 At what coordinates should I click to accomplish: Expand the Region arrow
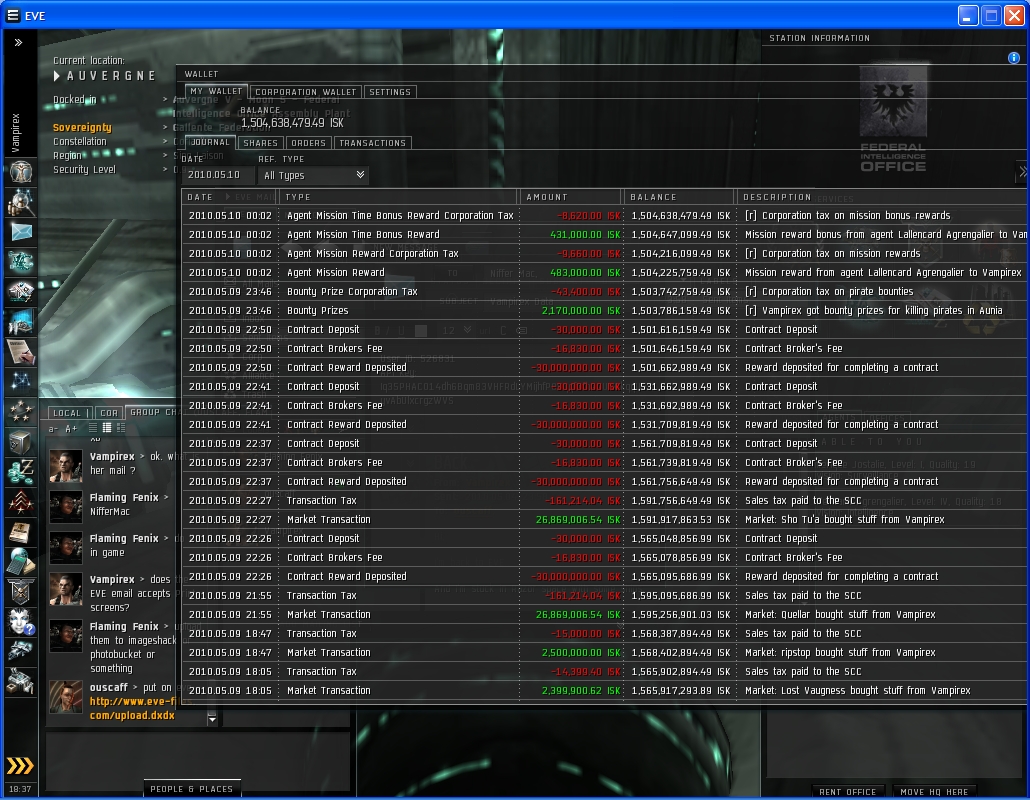coord(165,155)
